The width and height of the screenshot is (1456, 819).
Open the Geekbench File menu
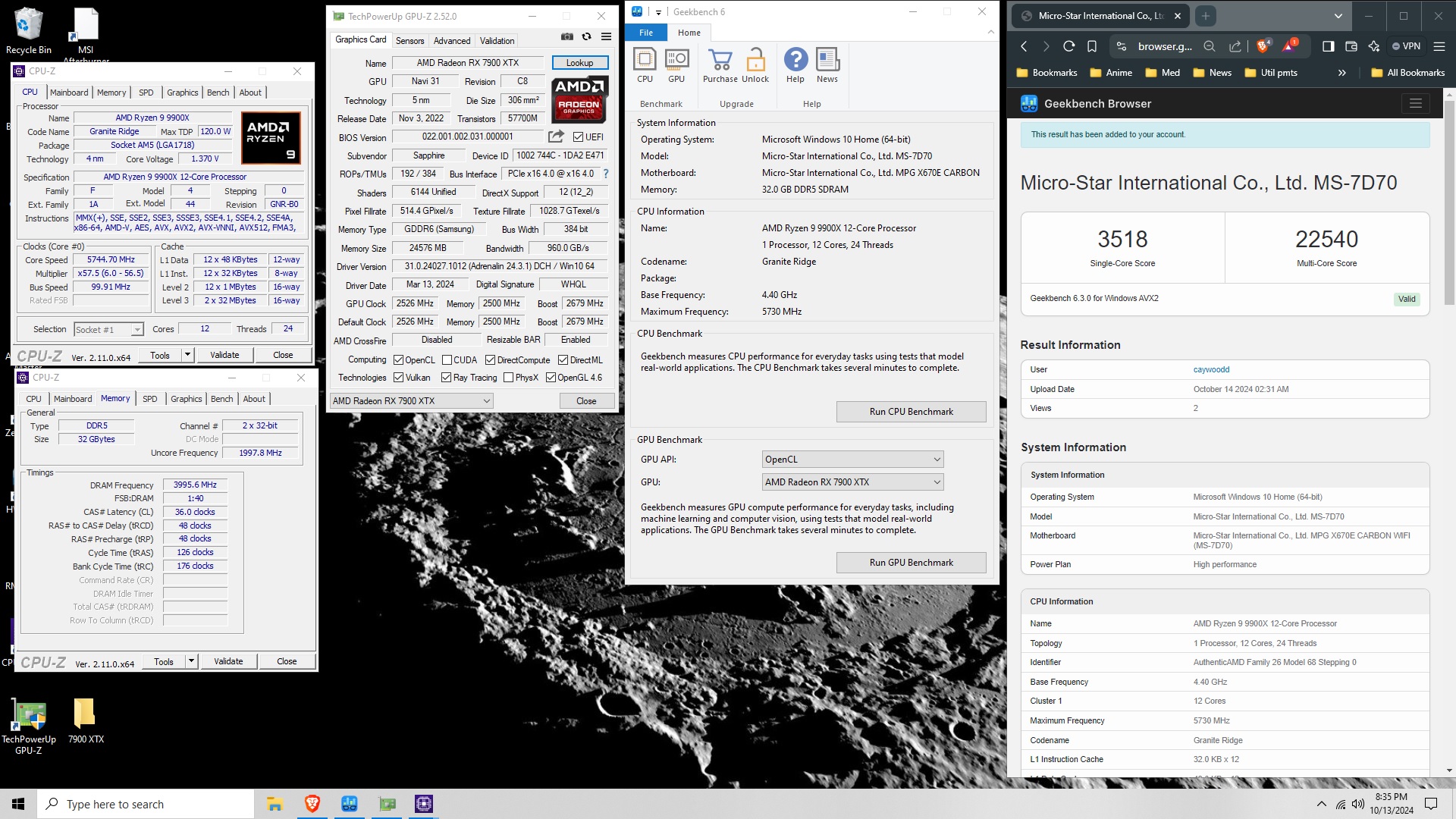[x=646, y=33]
